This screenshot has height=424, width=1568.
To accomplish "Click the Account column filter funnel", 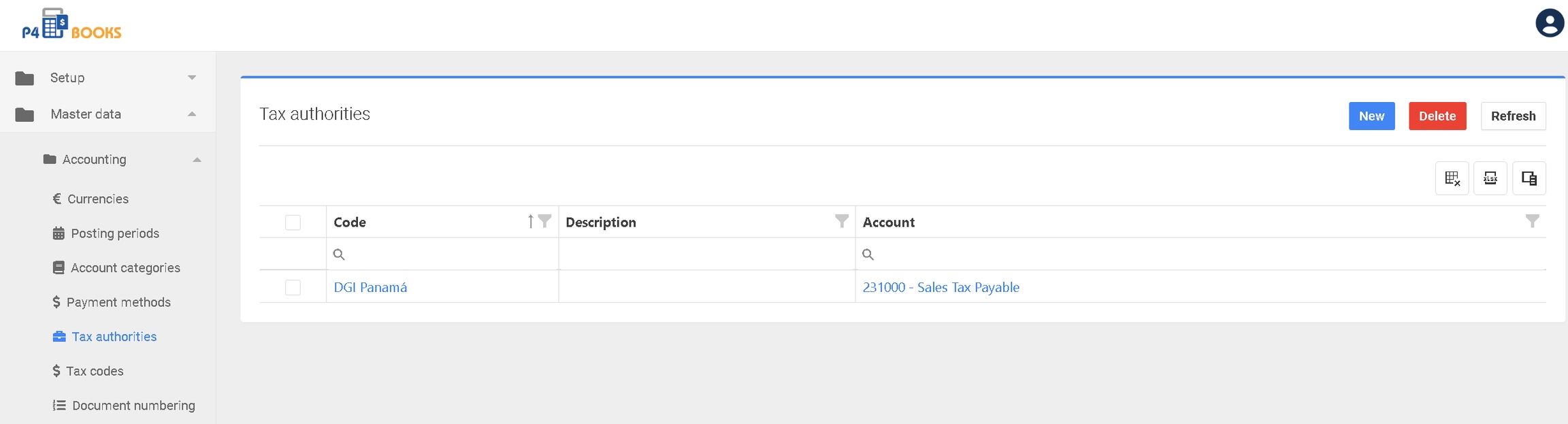I will (x=1532, y=221).
